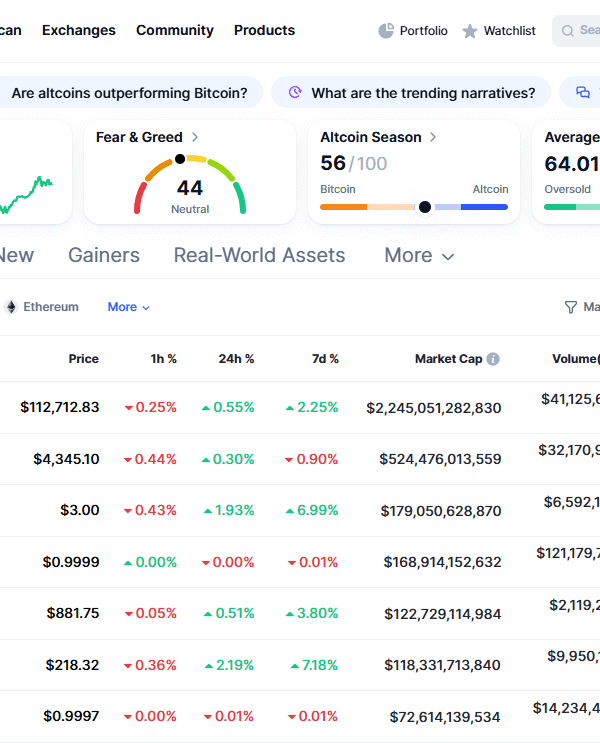Switch to the Gainers tab
This screenshot has height=743, width=600.
pyautogui.click(x=104, y=255)
